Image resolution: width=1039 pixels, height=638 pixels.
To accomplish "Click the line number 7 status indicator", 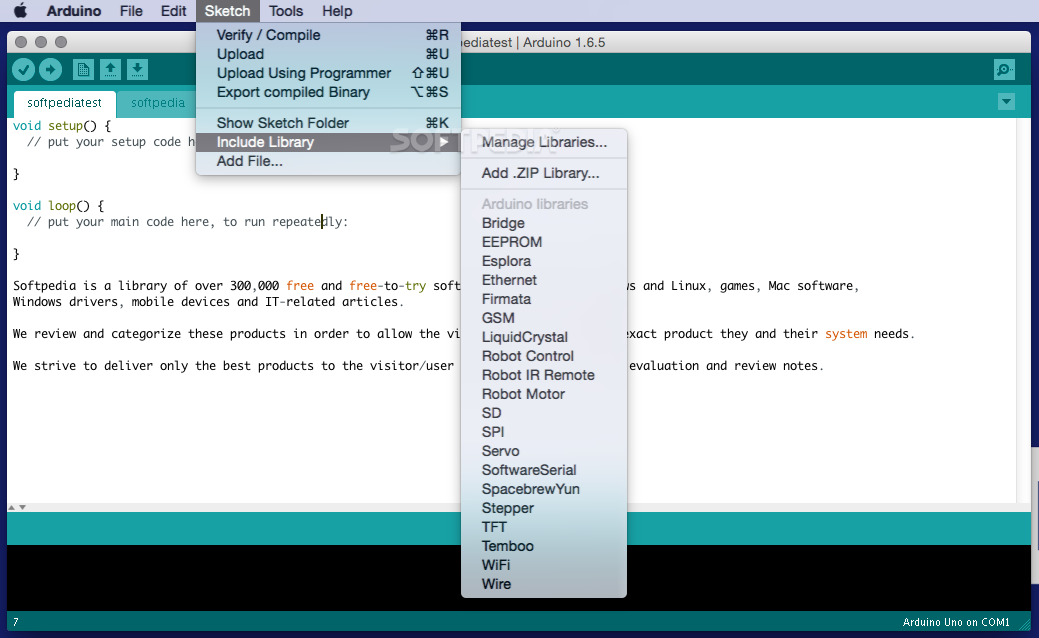I will tap(16, 622).
